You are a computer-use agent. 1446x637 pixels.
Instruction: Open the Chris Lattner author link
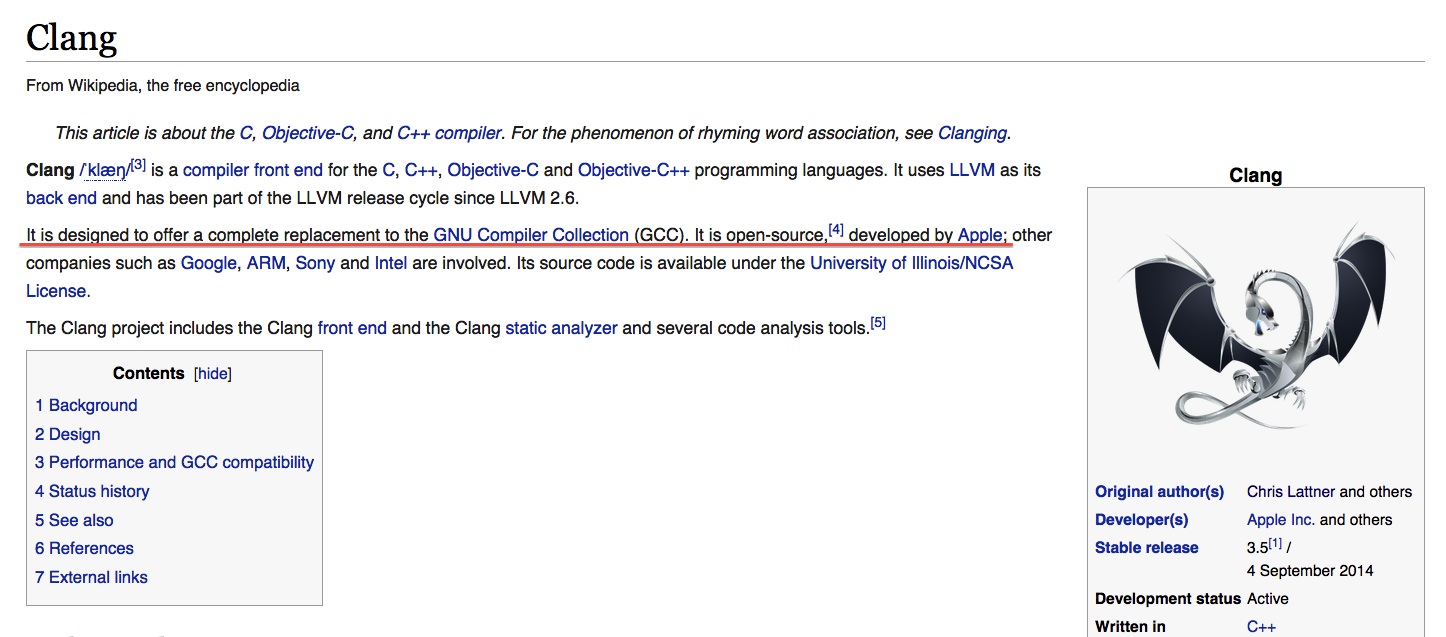(1290, 491)
